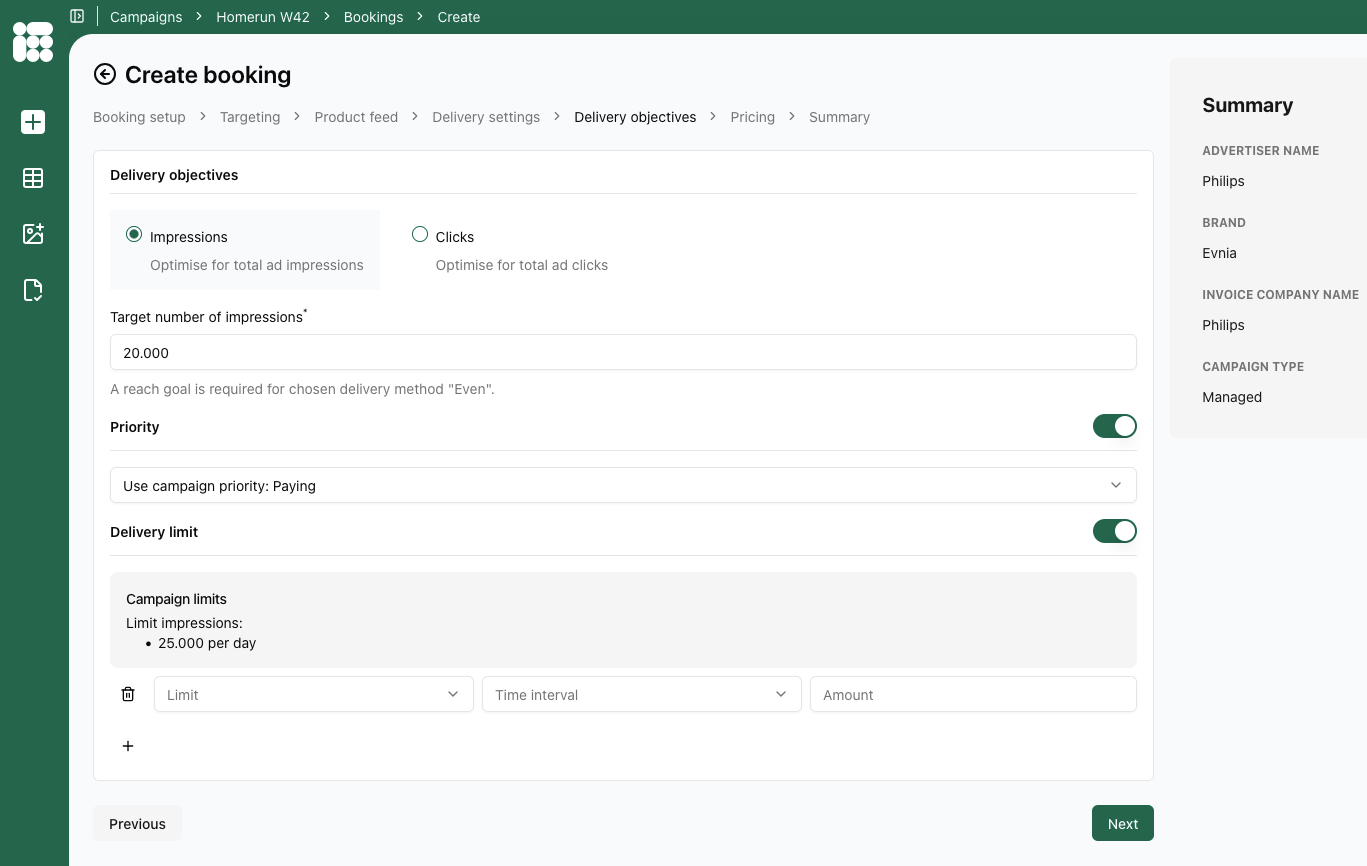Viewport: 1367px width, 866px height.
Task: Go to Delivery settings step
Action: pyautogui.click(x=486, y=117)
